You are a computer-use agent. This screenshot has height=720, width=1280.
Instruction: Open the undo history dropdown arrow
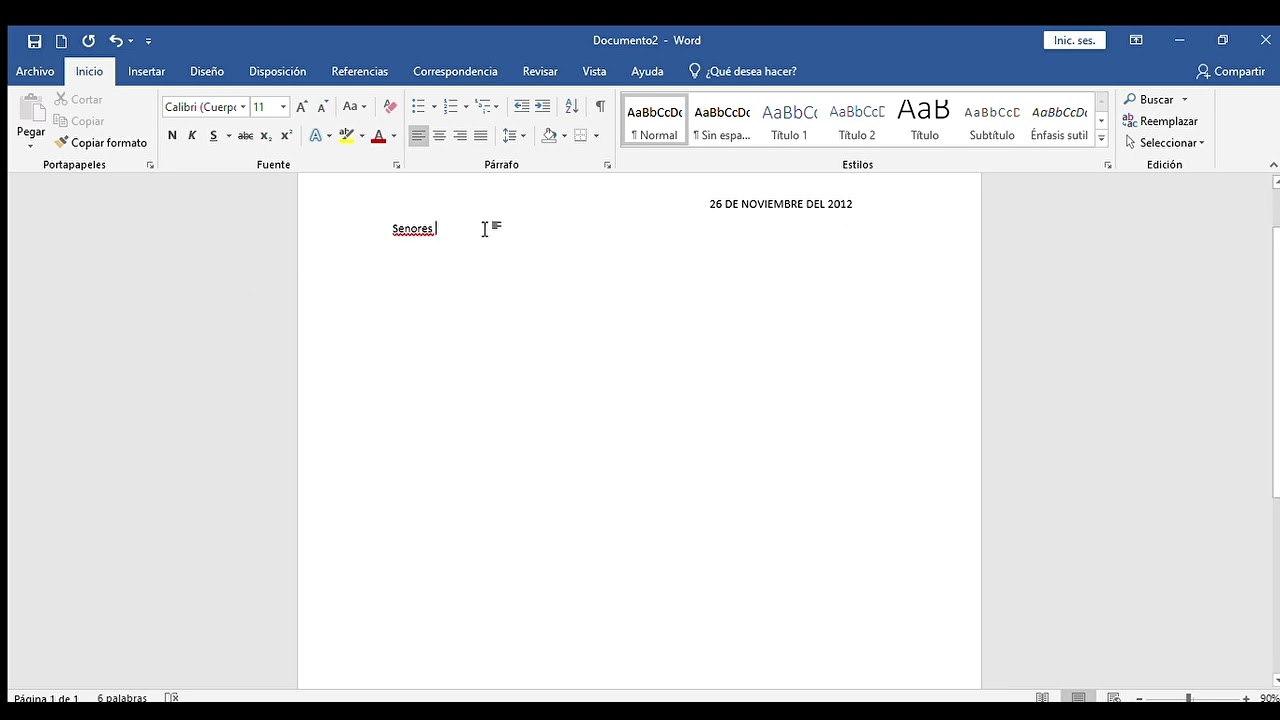(130, 41)
